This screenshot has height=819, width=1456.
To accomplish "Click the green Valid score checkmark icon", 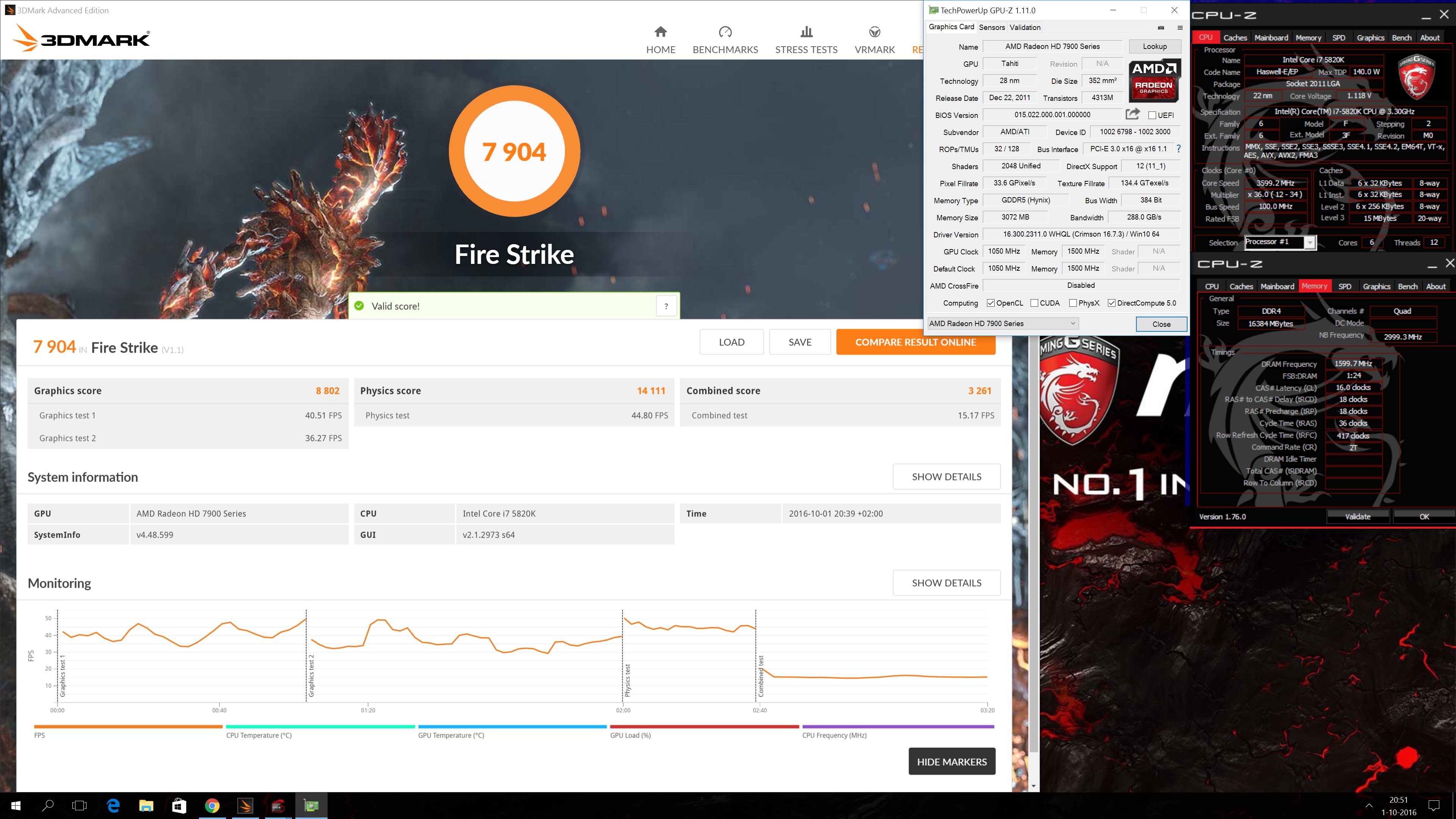I will 359,306.
